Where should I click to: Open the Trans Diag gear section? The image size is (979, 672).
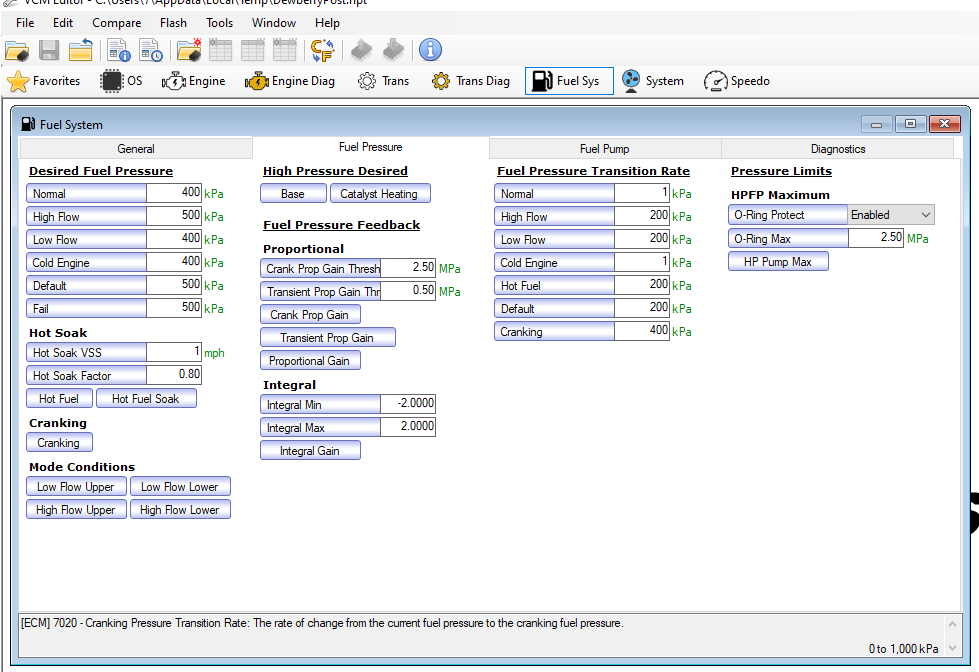pyautogui.click(x=471, y=81)
